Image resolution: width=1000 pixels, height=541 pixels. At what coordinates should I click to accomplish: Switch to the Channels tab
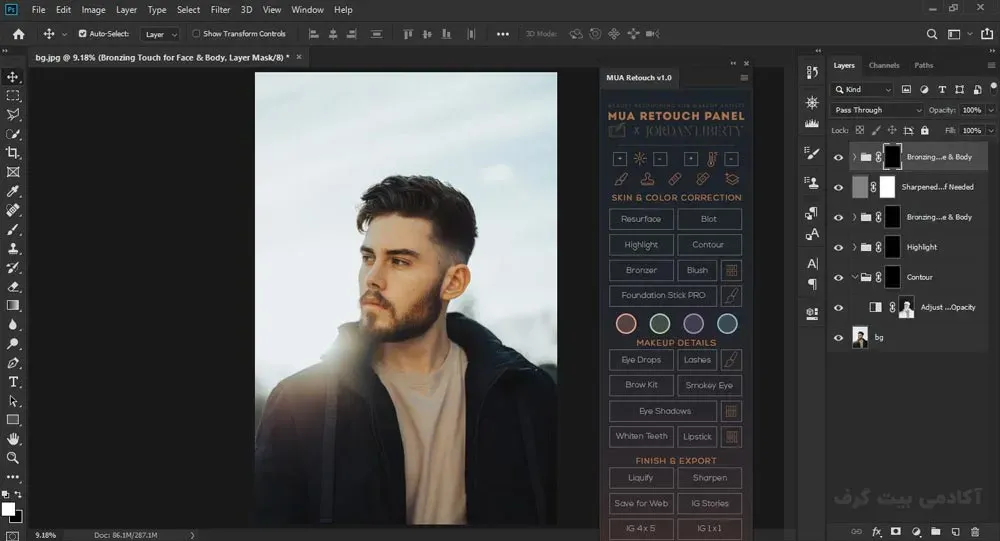pyautogui.click(x=884, y=65)
